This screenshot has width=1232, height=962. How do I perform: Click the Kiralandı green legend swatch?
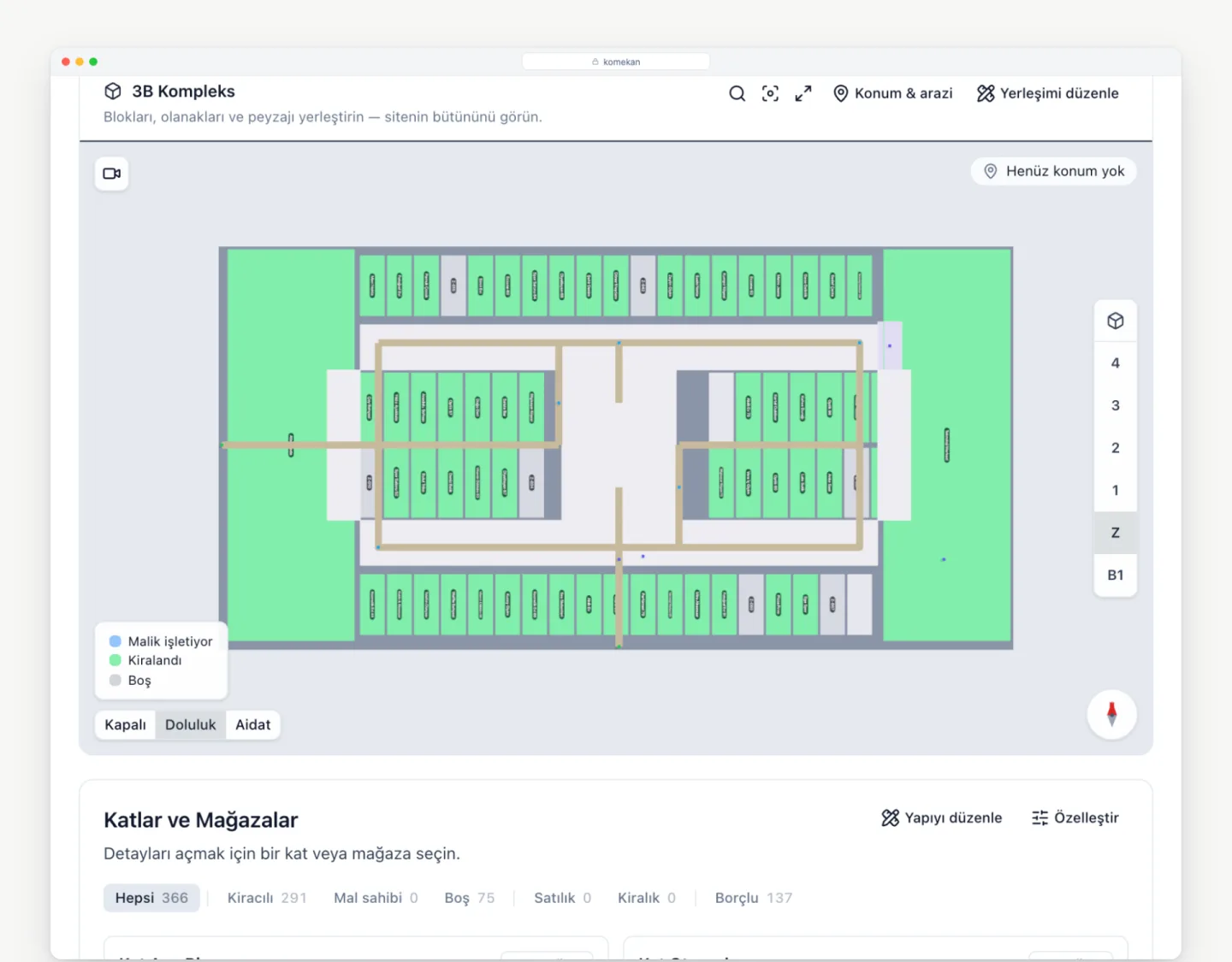(x=115, y=660)
